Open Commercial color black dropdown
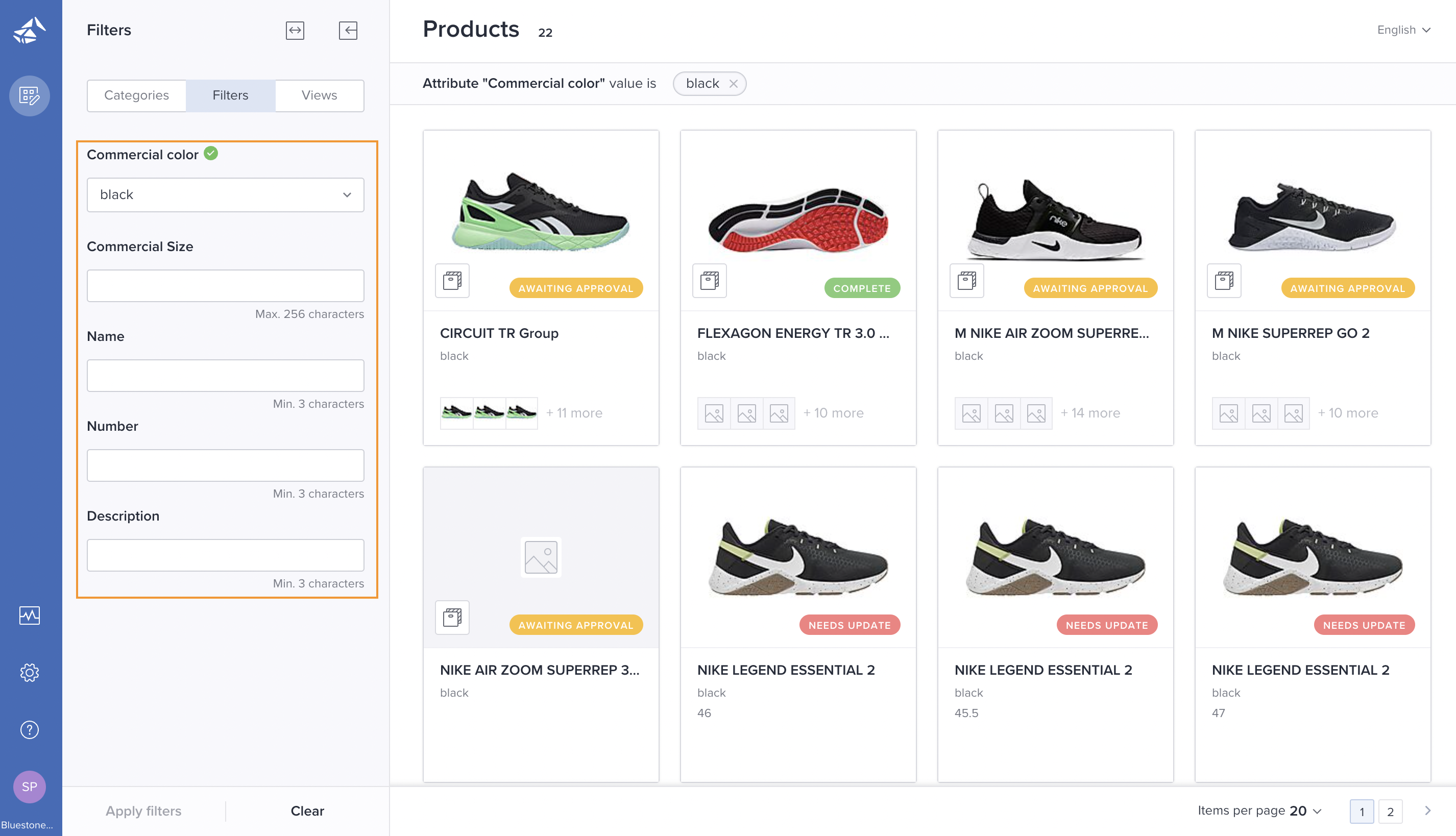Screen dimensions: 1456x836 225,194
